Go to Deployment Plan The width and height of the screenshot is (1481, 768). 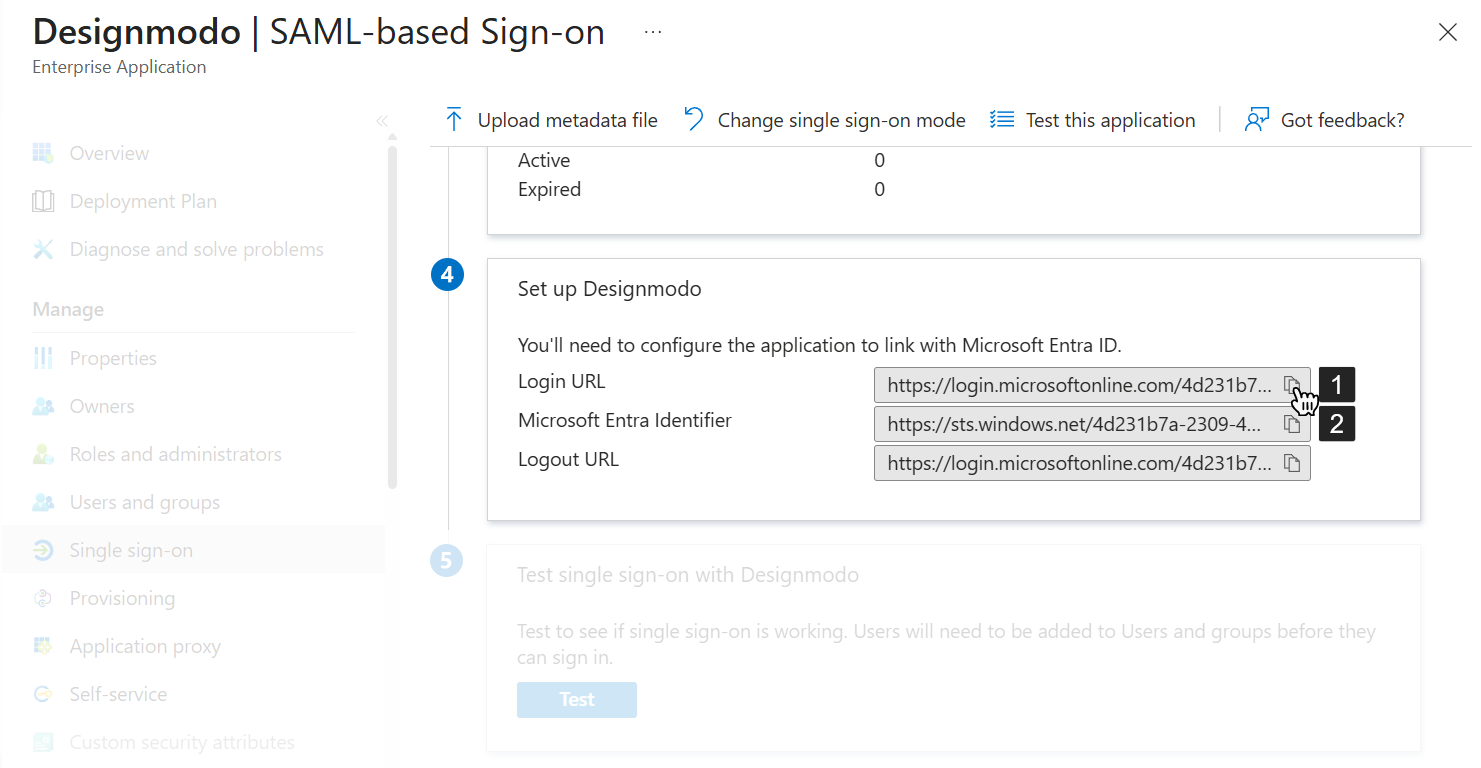coord(143,201)
